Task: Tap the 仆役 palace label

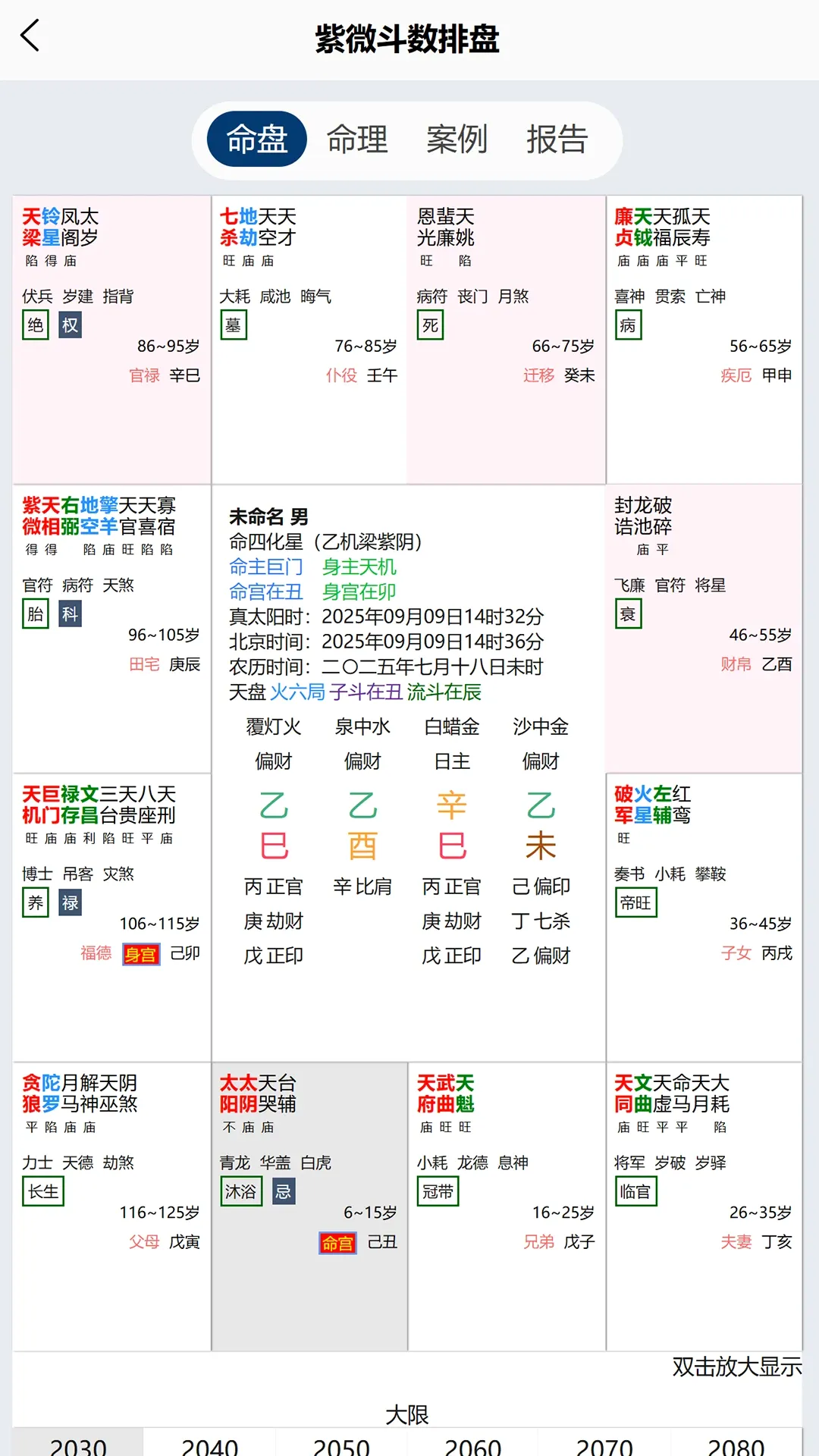Action: pyautogui.click(x=341, y=375)
